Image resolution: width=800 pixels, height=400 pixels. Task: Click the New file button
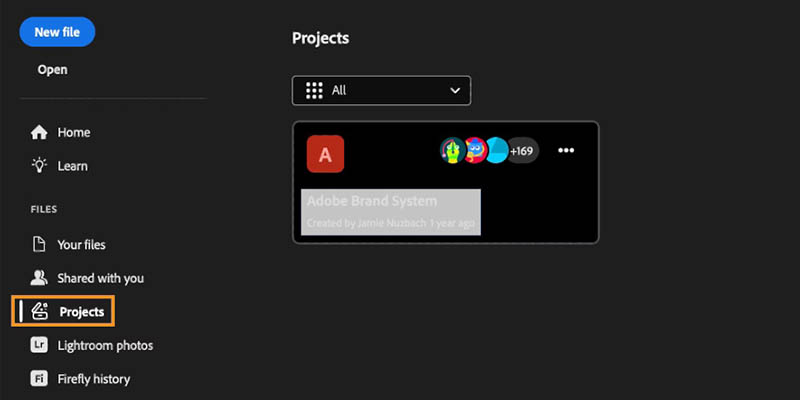tap(57, 32)
